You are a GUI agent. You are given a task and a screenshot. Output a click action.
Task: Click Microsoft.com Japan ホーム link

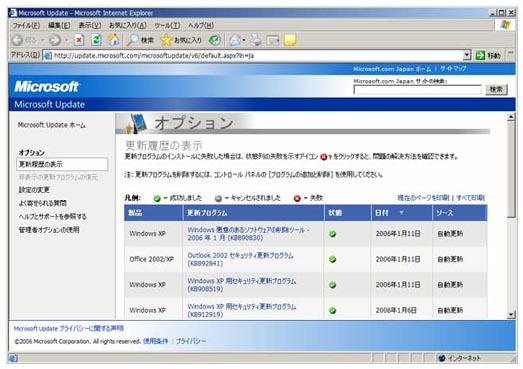click(392, 69)
